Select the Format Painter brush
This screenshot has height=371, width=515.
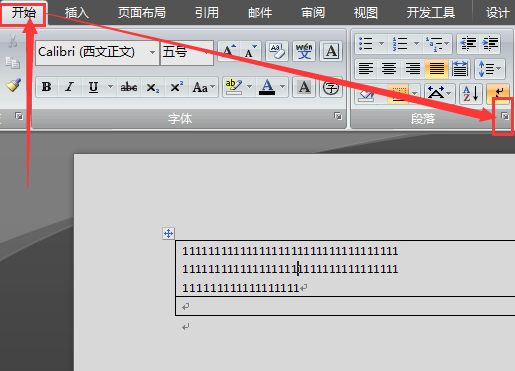click(x=13, y=85)
